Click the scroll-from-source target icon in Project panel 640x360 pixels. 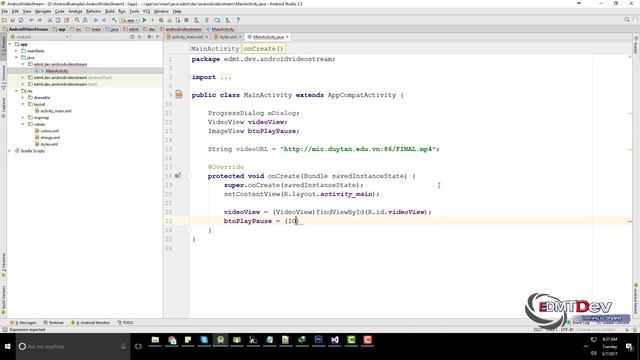point(132,37)
